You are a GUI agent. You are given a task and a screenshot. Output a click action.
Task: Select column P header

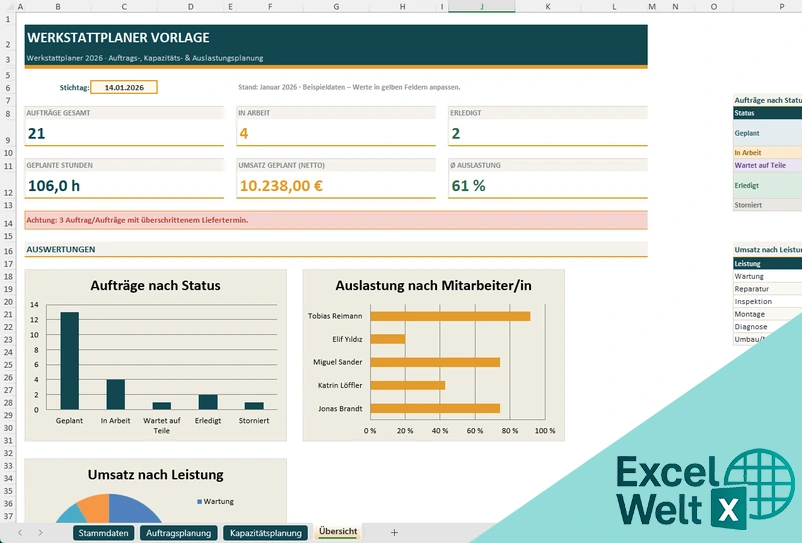point(782,6)
